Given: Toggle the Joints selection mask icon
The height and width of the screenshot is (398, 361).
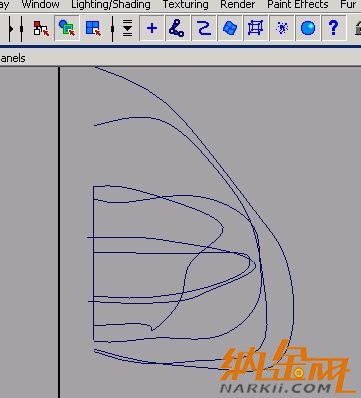Looking at the screenshot, I should click(177, 28).
